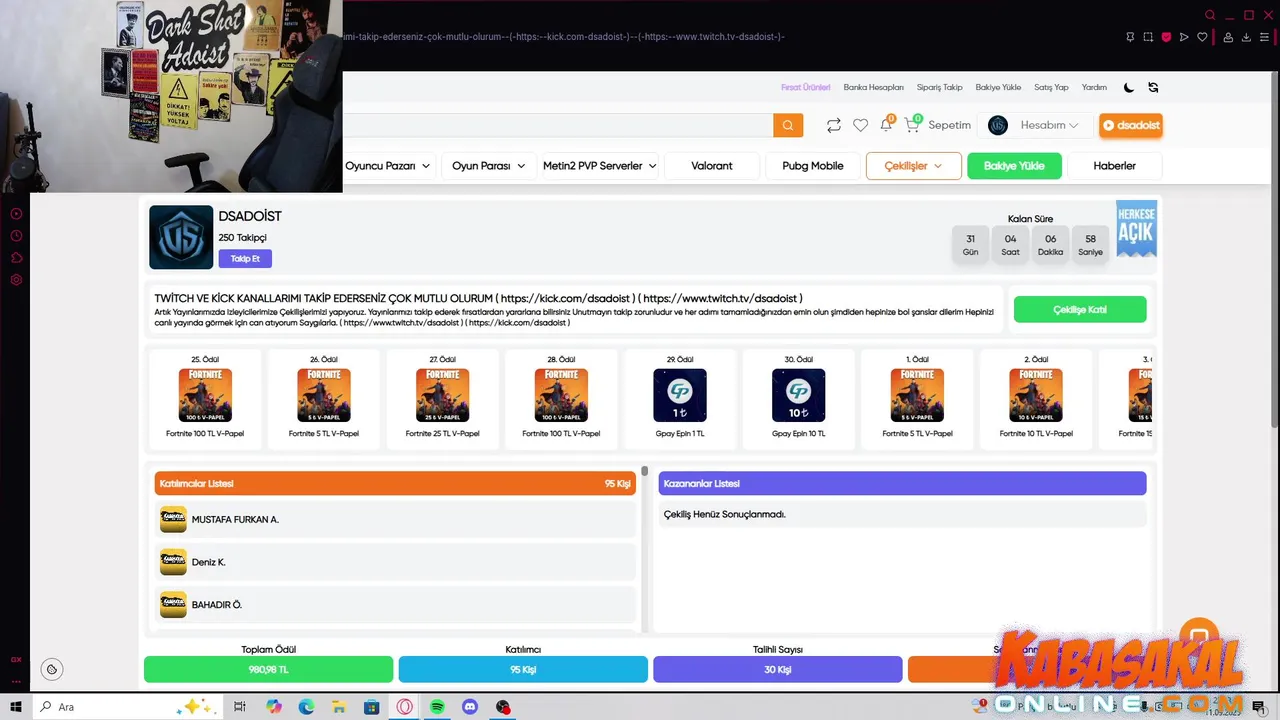
Task: Click the orange search button
Action: 788,125
